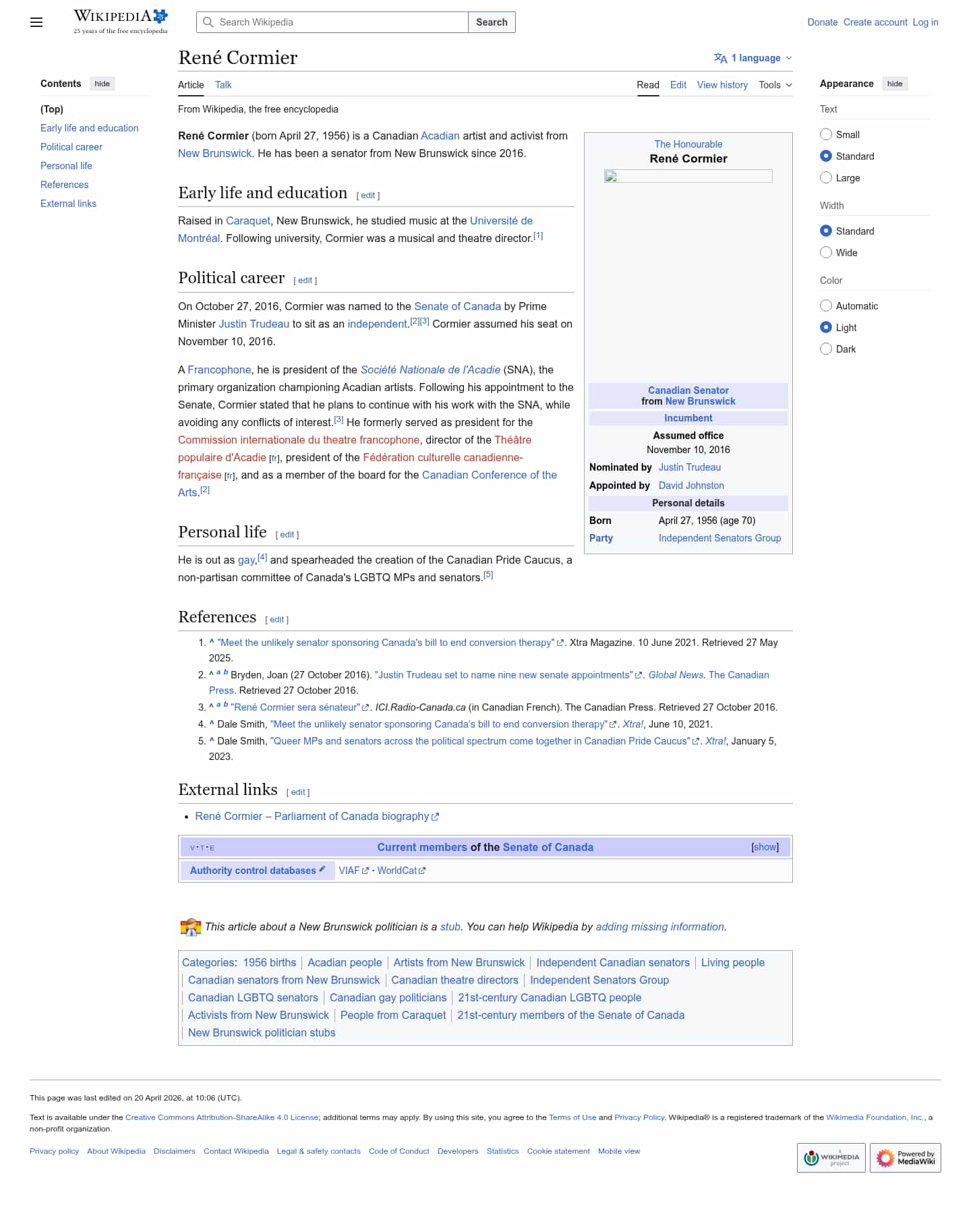Select Light color mode

pos(826,327)
